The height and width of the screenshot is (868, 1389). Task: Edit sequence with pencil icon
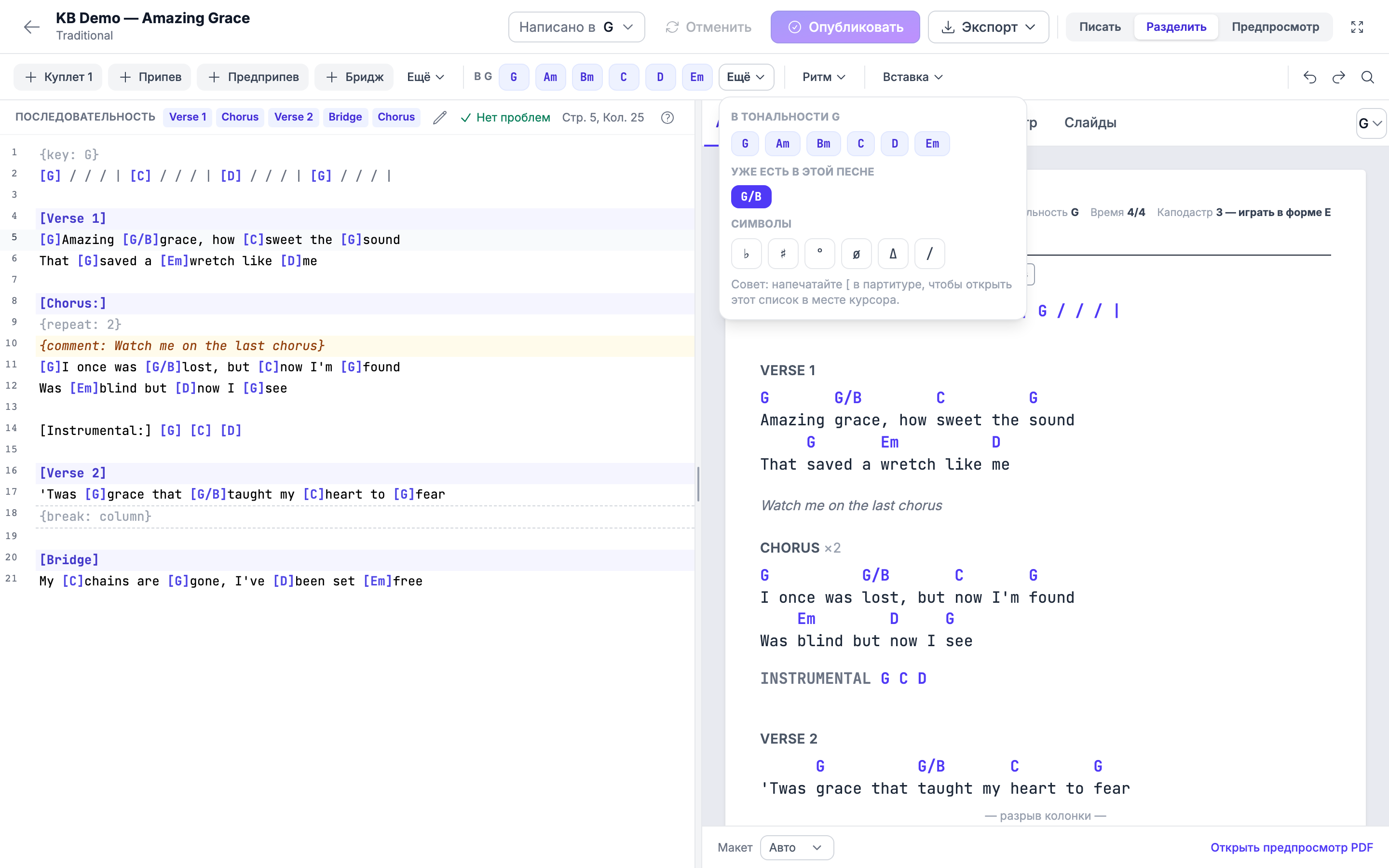pos(440,117)
